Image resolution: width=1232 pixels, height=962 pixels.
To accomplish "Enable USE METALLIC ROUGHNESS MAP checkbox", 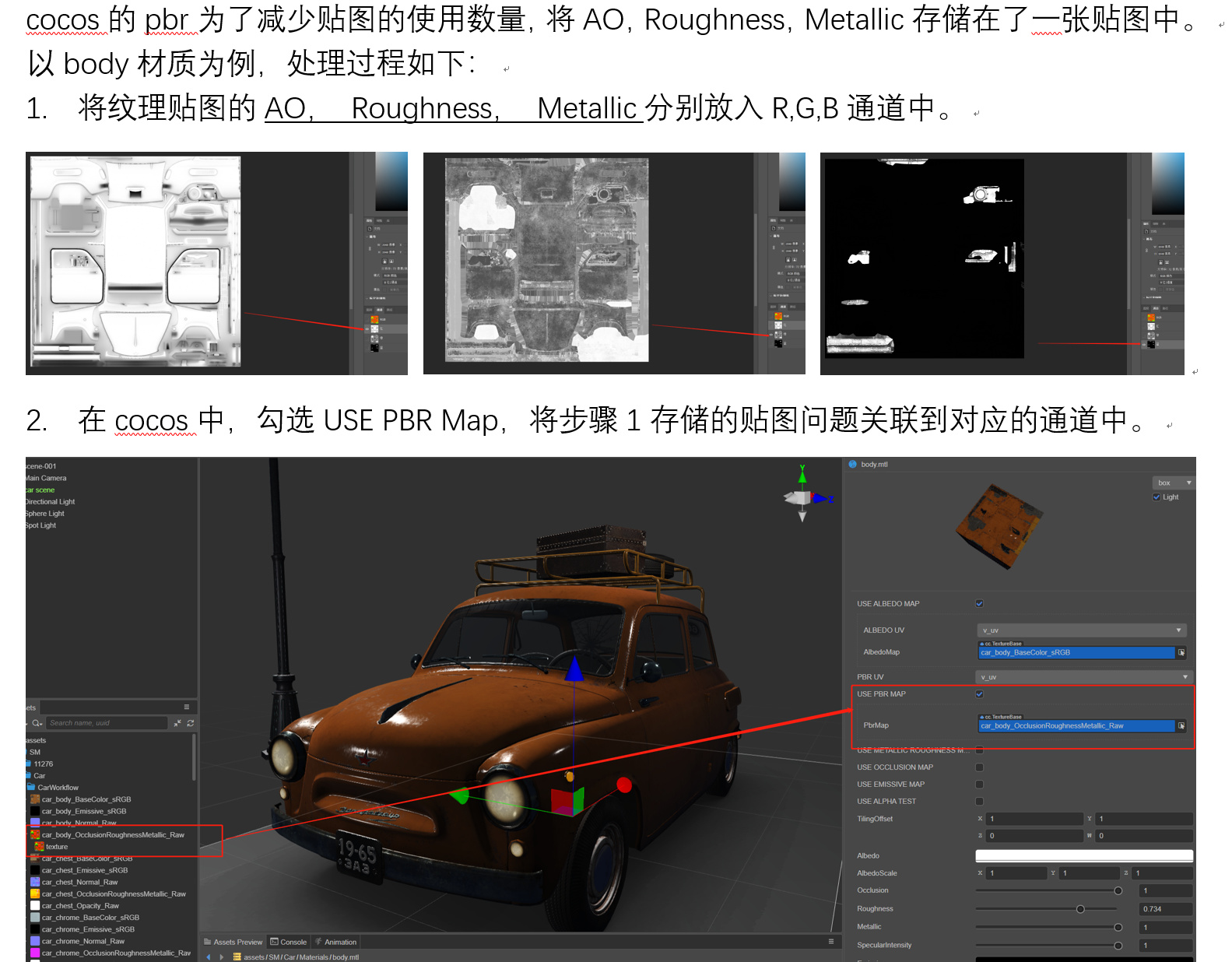I will [x=979, y=750].
